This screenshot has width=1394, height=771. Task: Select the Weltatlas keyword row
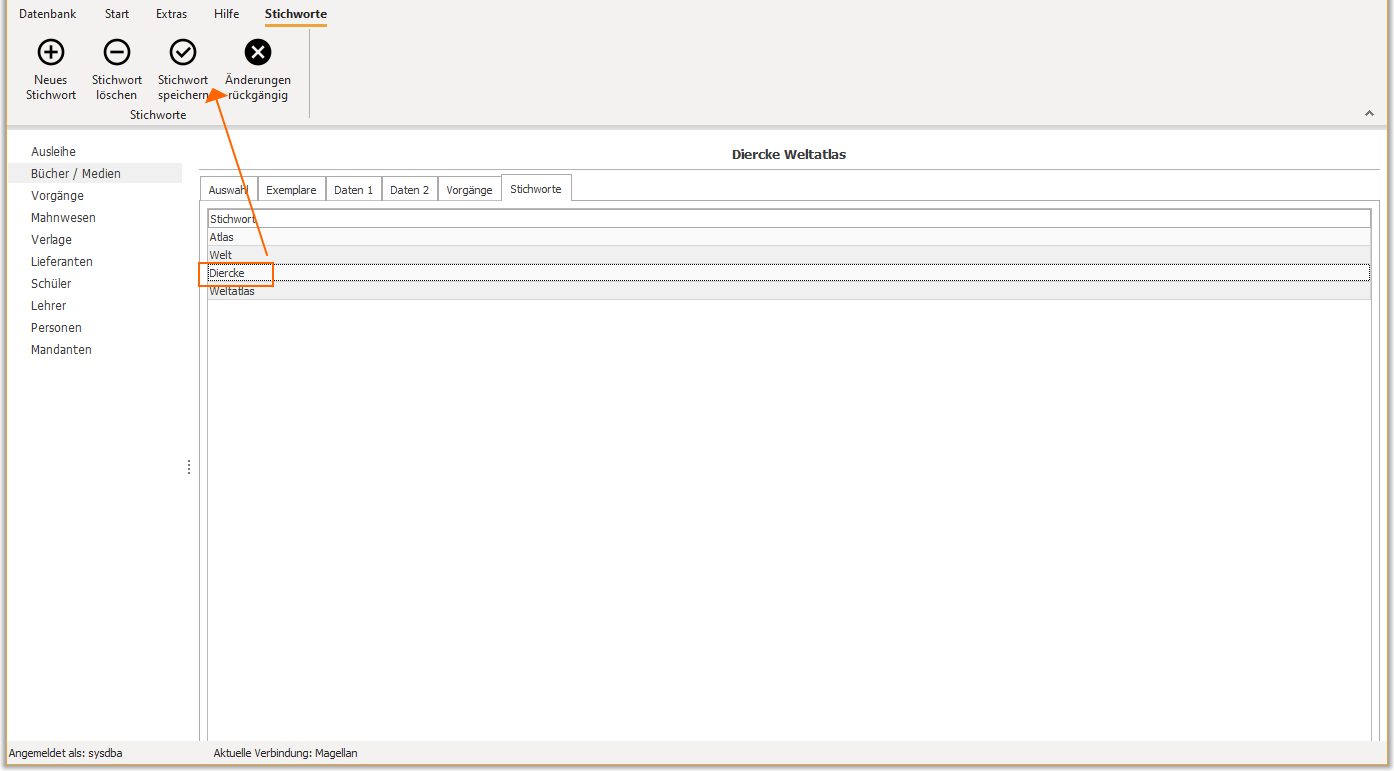789,291
